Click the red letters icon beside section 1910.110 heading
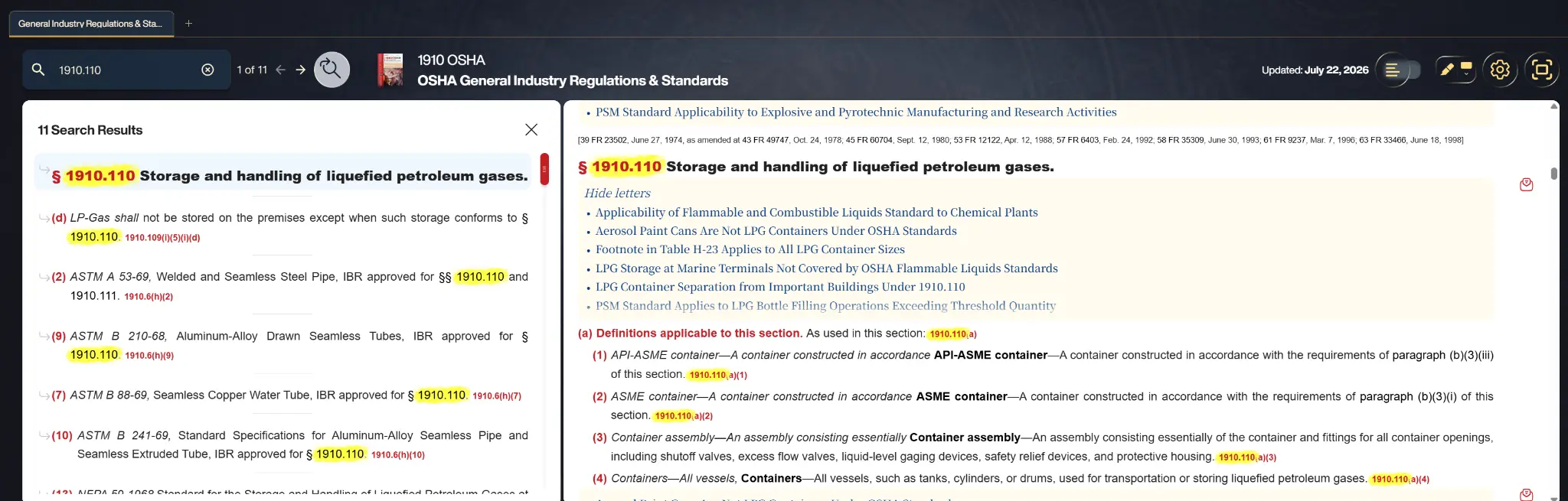The height and width of the screenshot is (501, 1568). pyautogui.click(x=1526, y=184)
